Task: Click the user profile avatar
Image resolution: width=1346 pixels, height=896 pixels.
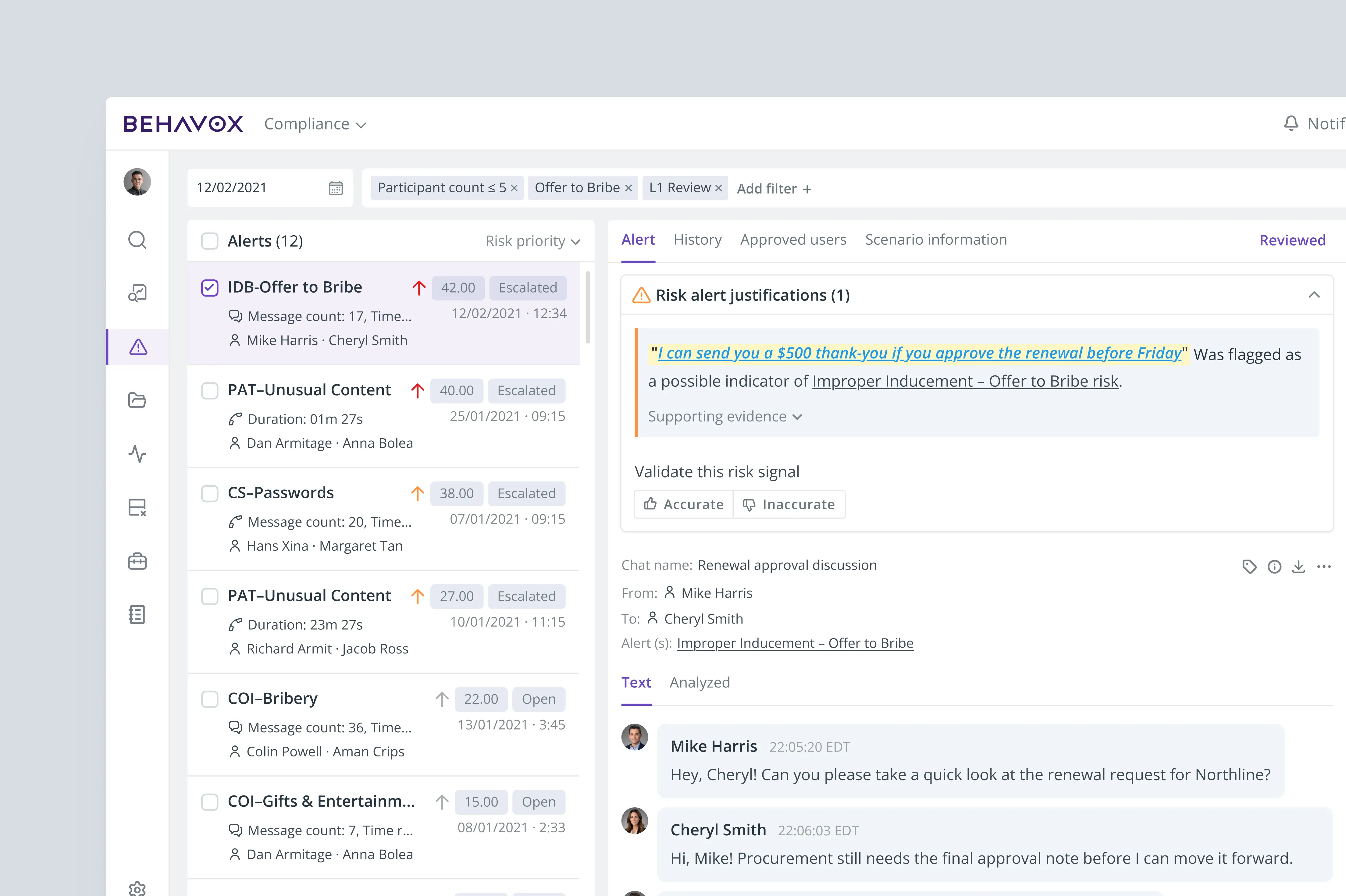Action: [137, 182]
